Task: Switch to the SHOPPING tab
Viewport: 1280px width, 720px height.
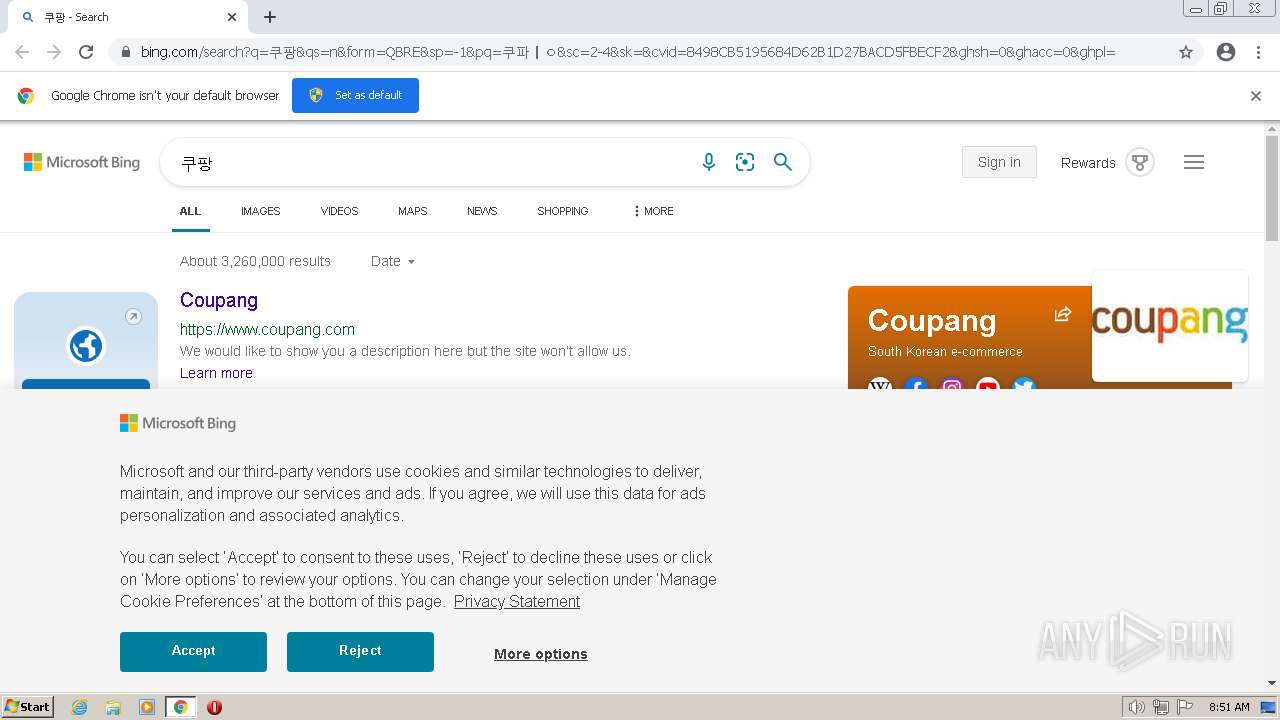Action: coord(562,211)
